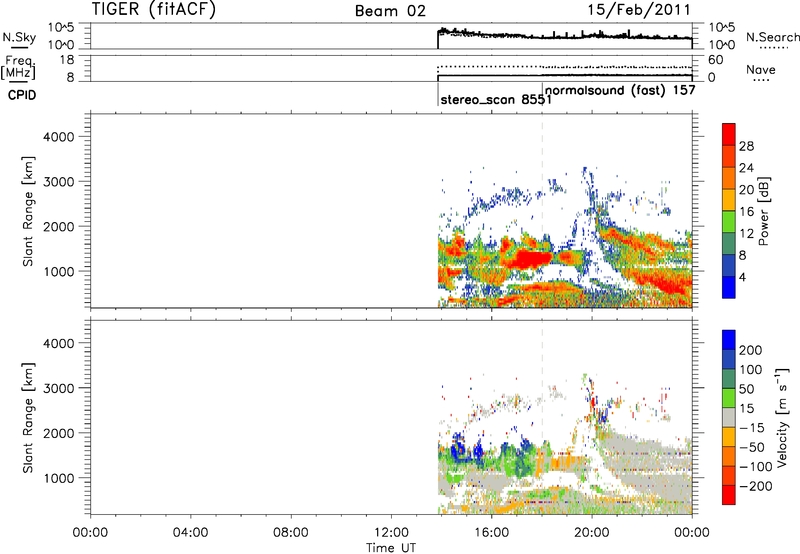The height and width of the screenshot is (554, 800).
Task: Click the 'Beam 02' header label
Action: [390, 11]
